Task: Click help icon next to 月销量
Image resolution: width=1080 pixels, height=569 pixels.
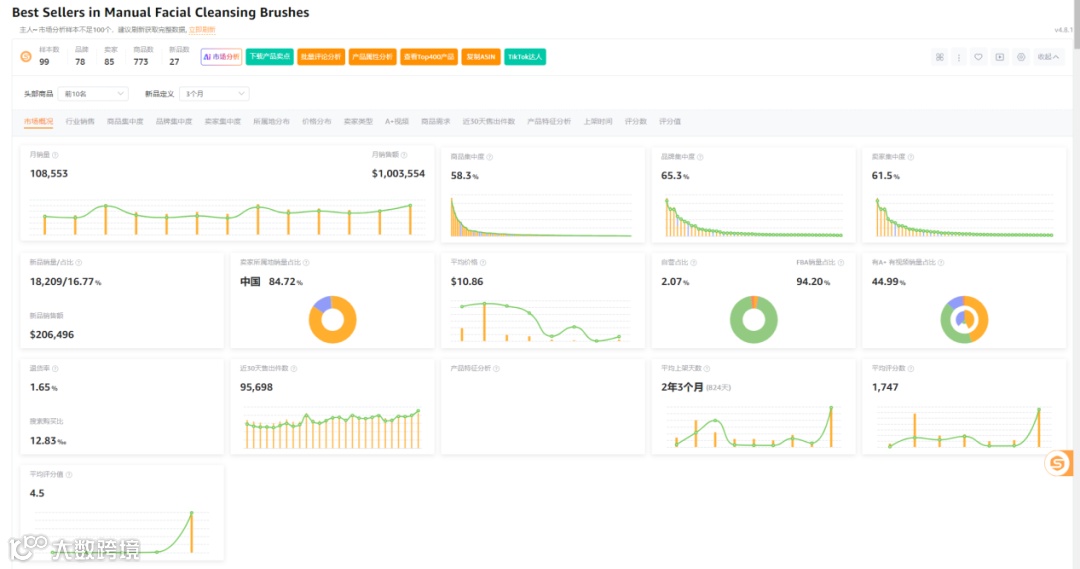Action: [55, 155]
